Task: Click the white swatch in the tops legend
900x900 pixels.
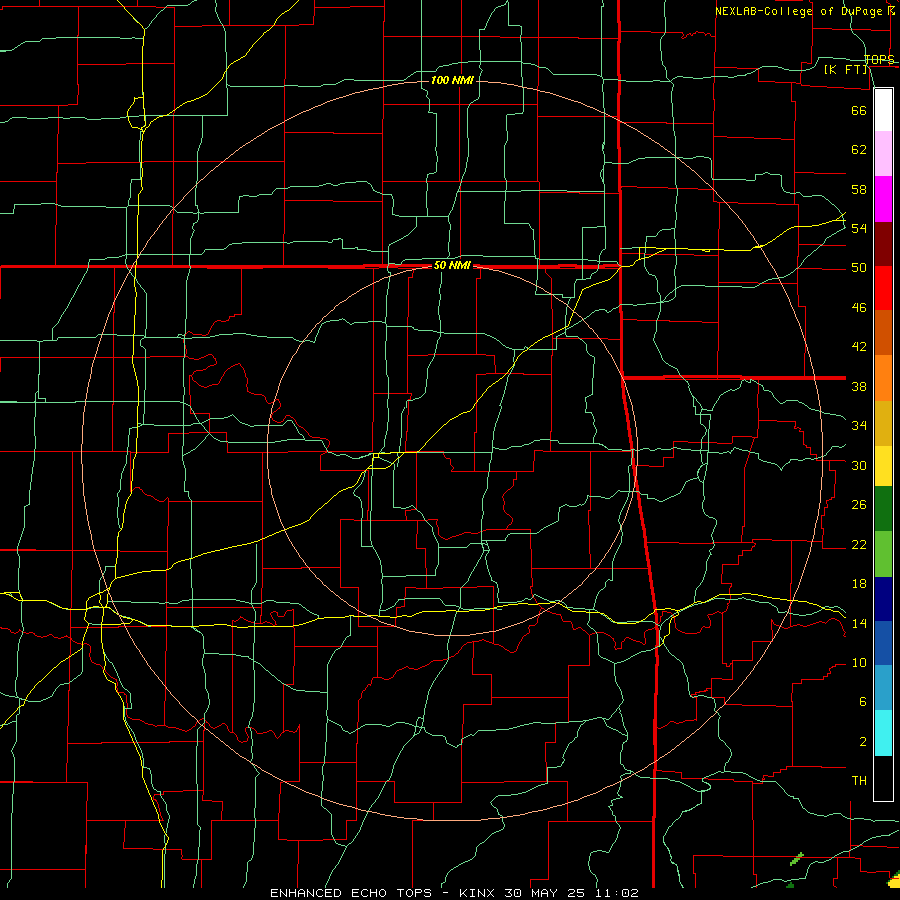Action: (883, 110)
